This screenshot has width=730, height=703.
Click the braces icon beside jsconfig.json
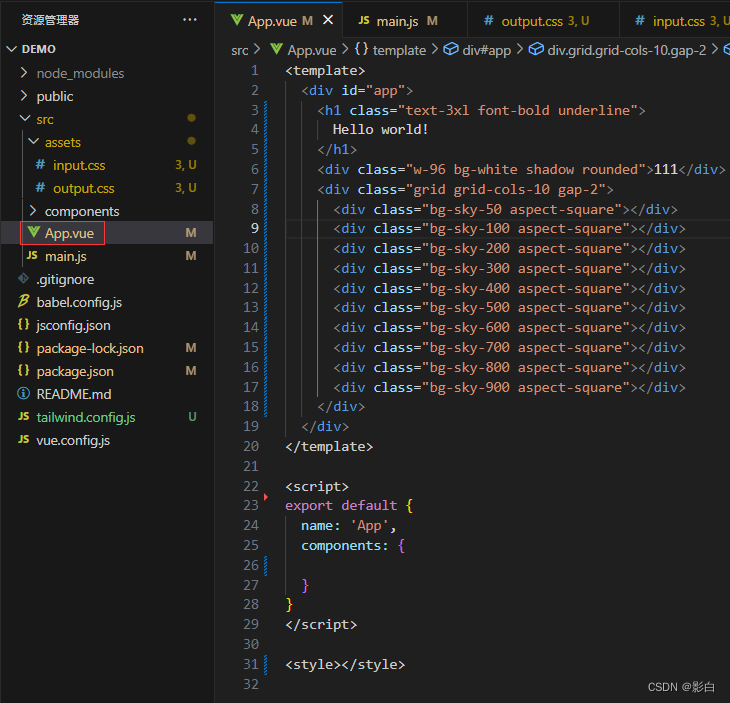click(23, 324)
